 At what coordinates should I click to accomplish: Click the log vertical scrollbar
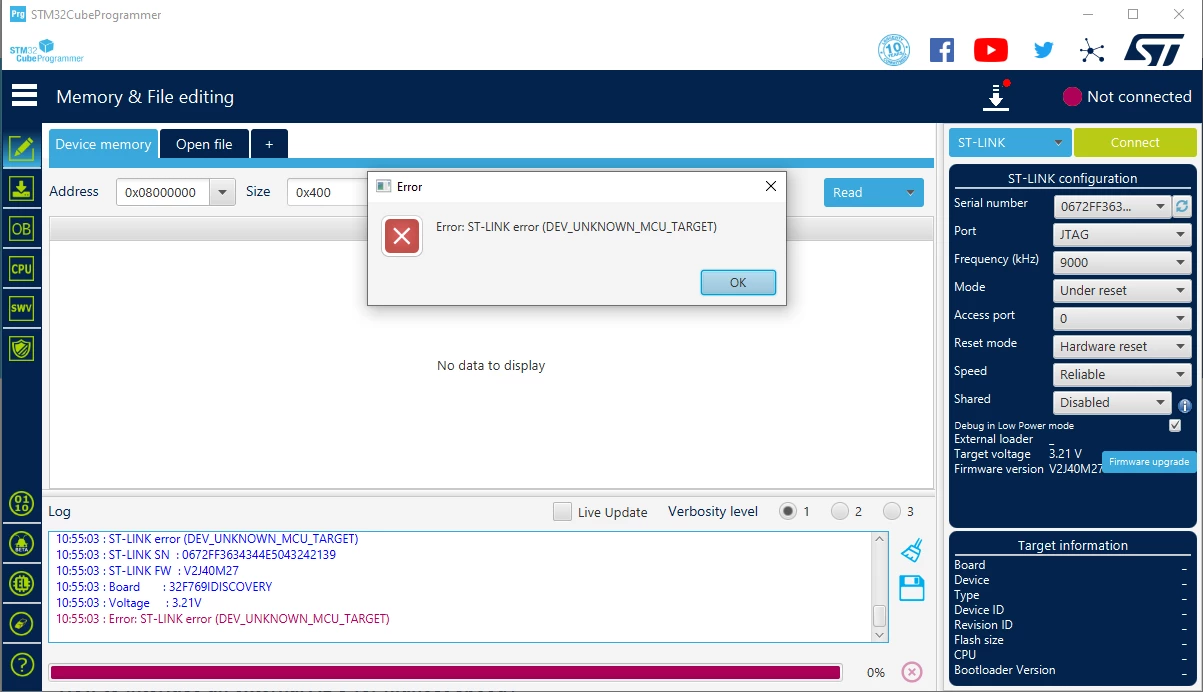click(x=880, y=587)
